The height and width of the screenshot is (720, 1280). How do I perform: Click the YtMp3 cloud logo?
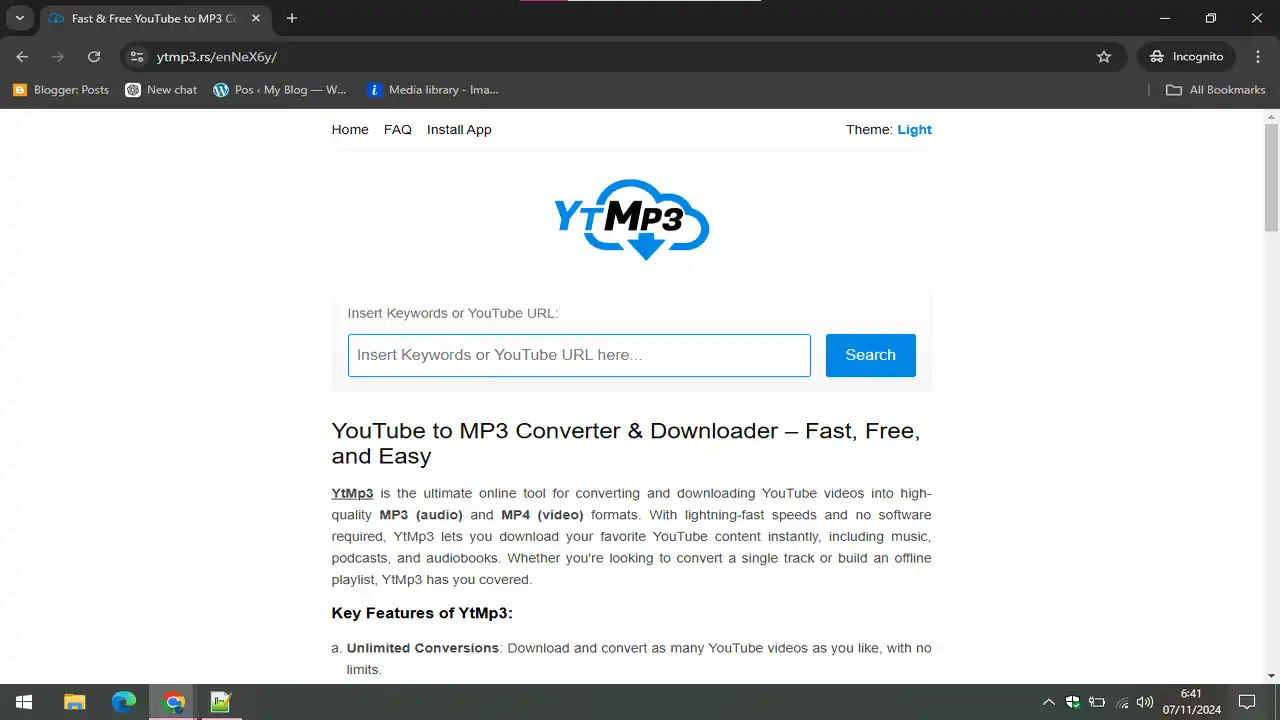(632, 218)
